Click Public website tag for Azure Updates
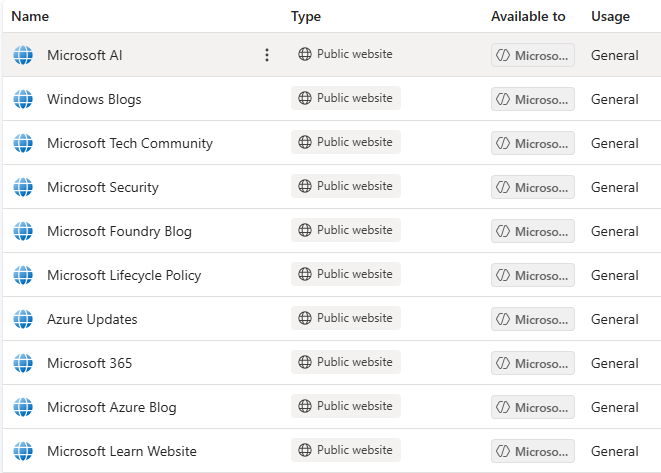 (346, 318)
